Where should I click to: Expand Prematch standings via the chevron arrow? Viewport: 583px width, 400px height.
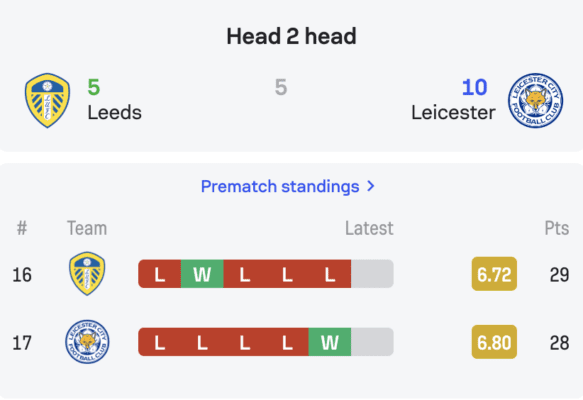coord(371,186)
